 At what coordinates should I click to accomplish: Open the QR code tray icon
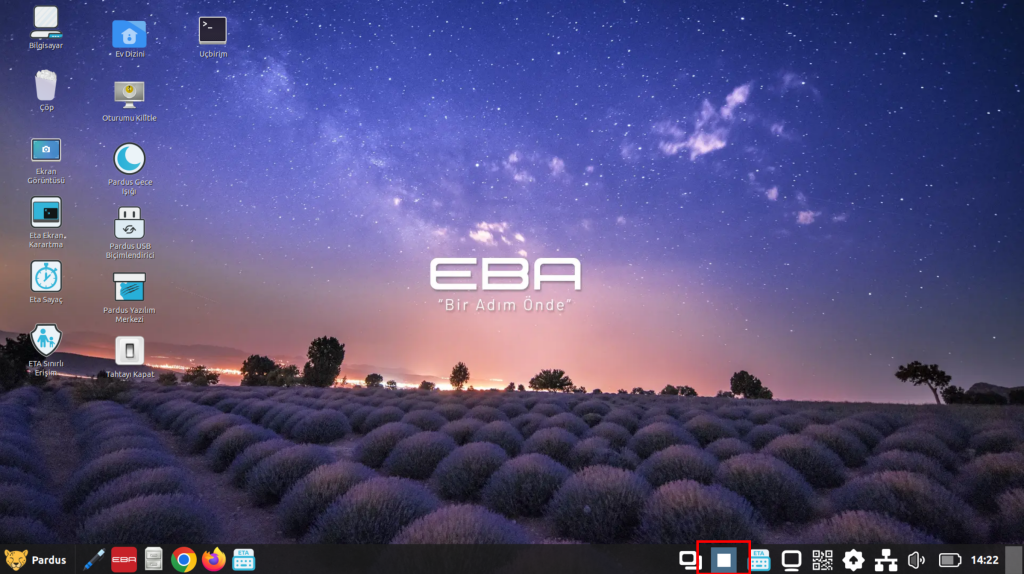pos(822,560)
